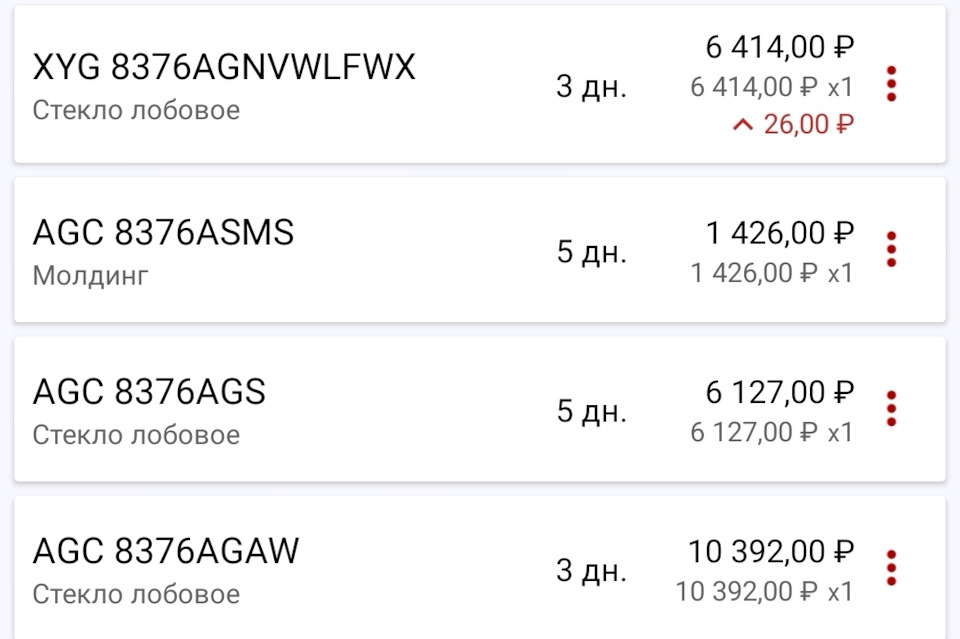Tap the 3 дн. delivery time for XYG
The width and height of the screenshot is (960, 639).
coord(591,87)
